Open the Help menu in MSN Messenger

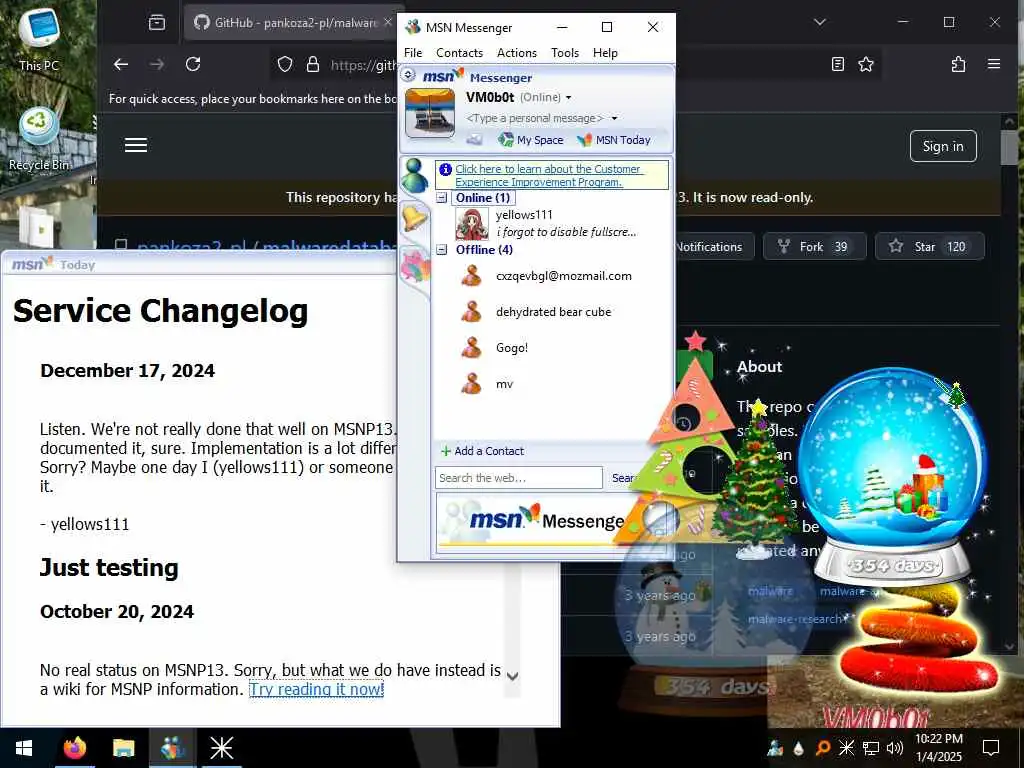[605, 53]
